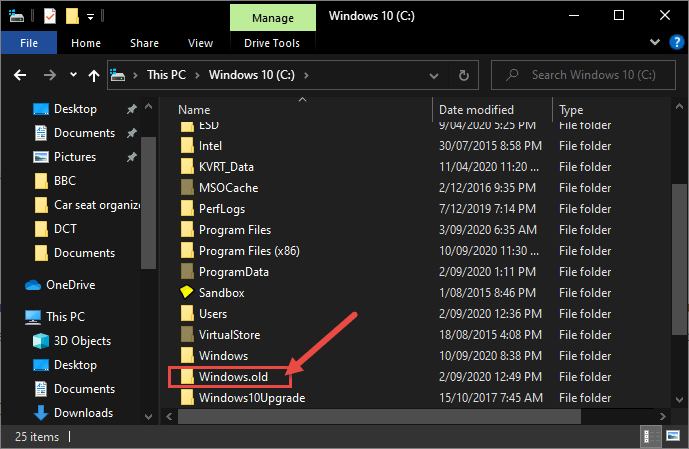689x449 pixels.
Task: Click New Folder icon in title bar
Action: [x=72, y=17]
